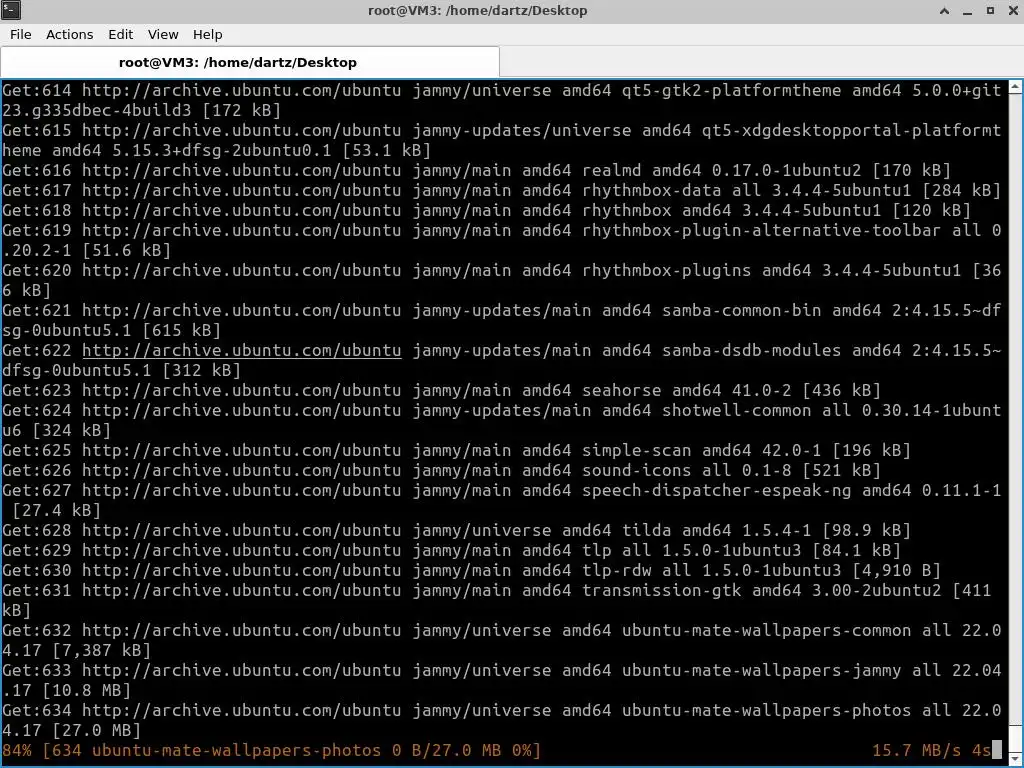Click the 'Get:628' line label
The image size is (1024, 768).
click(x=37, y=530)
